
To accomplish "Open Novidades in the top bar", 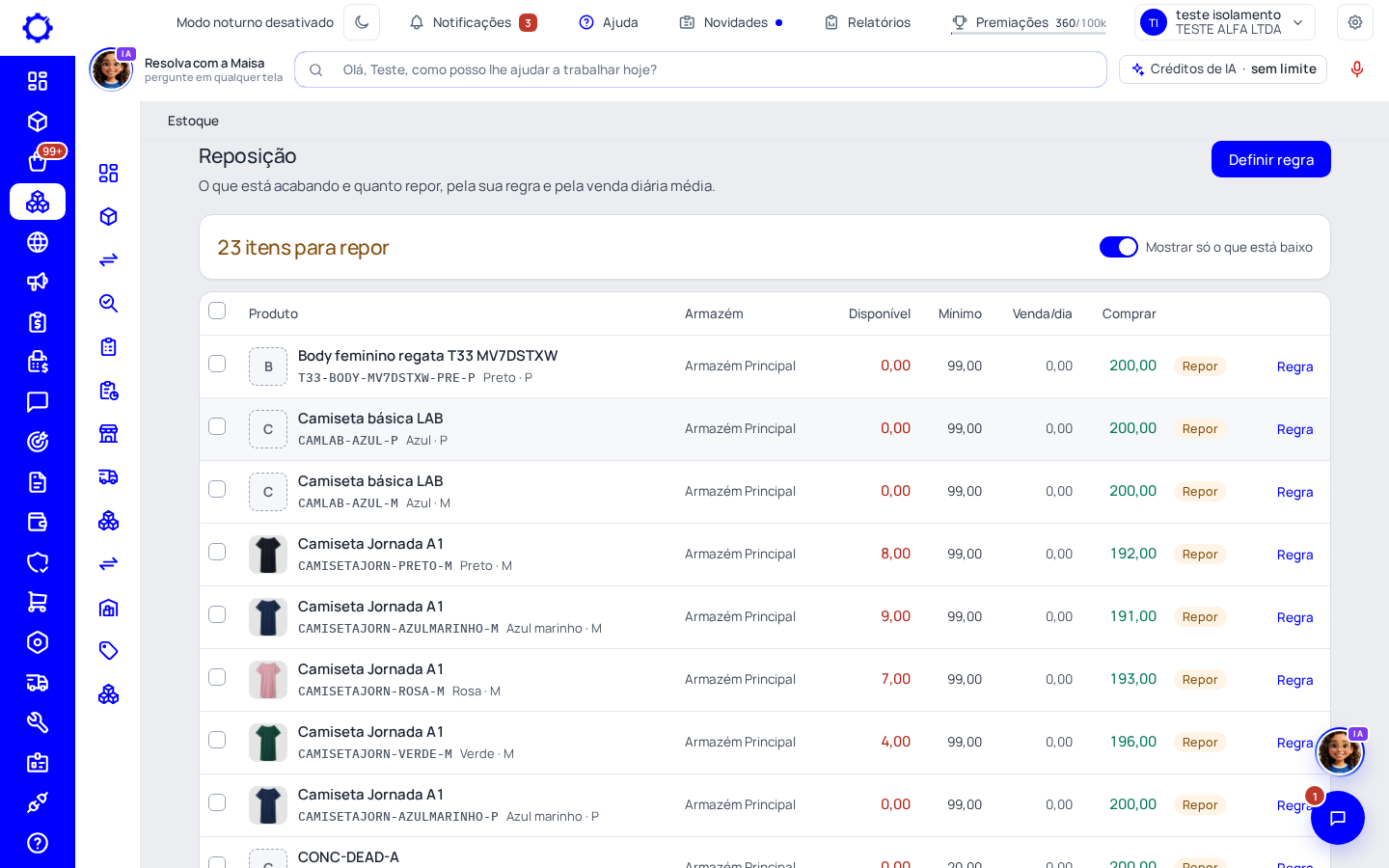I will pyautogui.click(x=731, y=22).
